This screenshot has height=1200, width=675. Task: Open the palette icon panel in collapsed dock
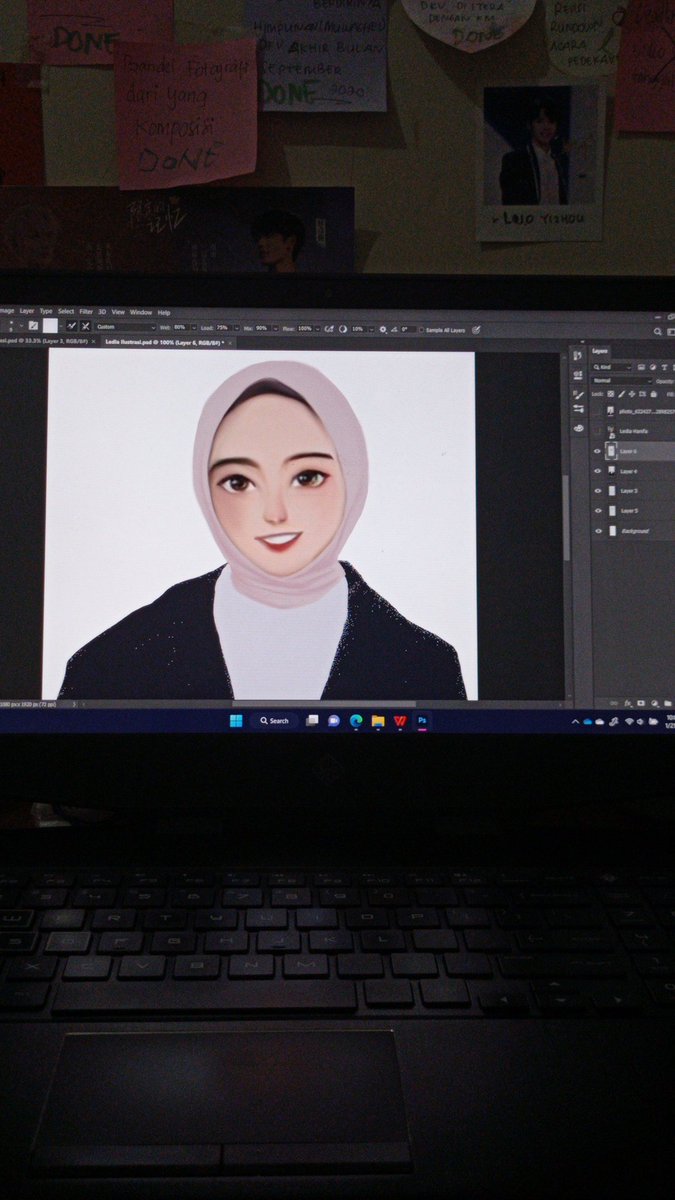[x=578, y=428]
